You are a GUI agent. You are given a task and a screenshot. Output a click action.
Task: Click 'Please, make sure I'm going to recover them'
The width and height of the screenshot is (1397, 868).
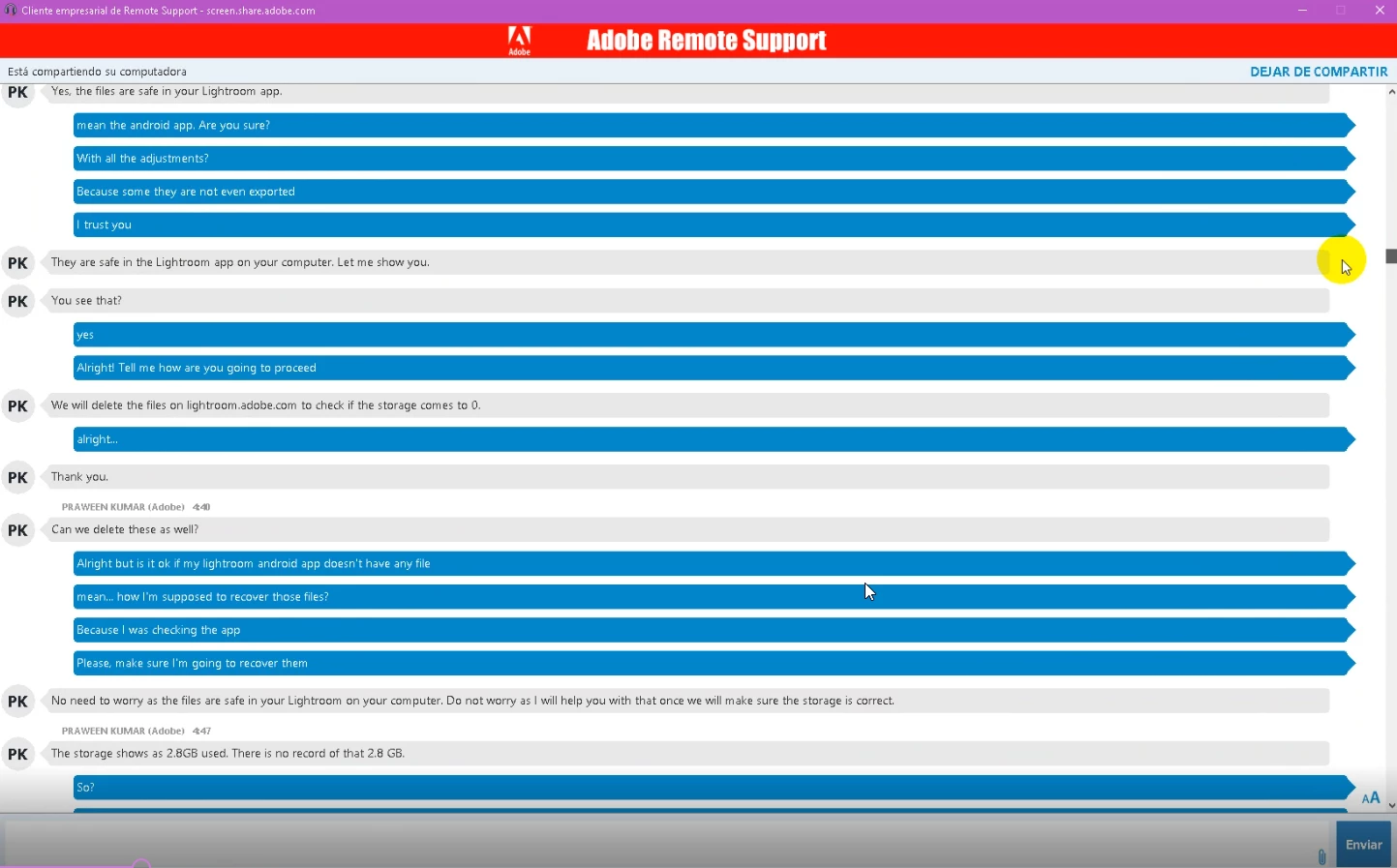[714, 663]
